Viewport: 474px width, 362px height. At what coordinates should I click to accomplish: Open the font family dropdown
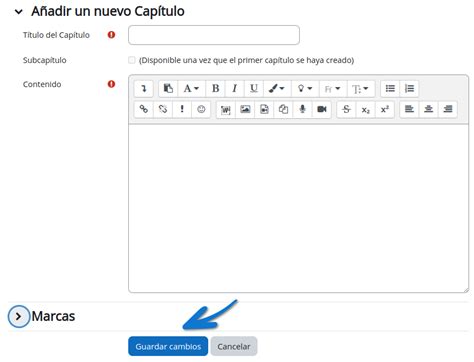pos(333,89)
